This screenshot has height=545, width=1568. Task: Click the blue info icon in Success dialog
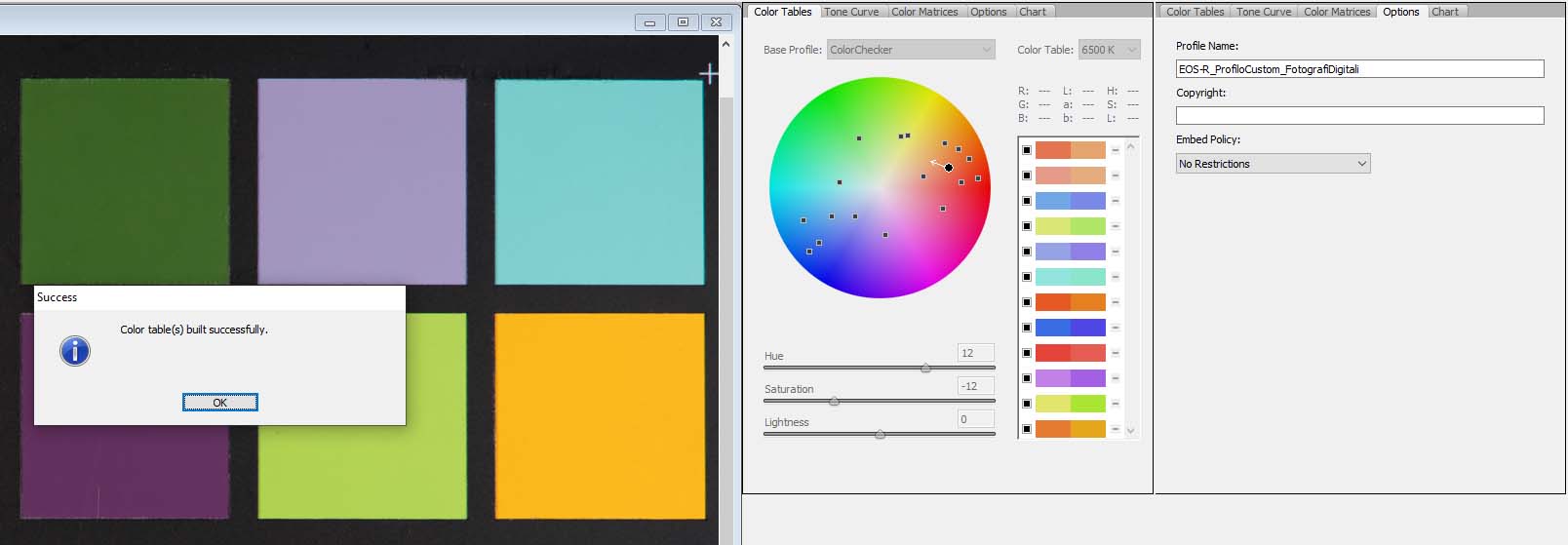75,351
